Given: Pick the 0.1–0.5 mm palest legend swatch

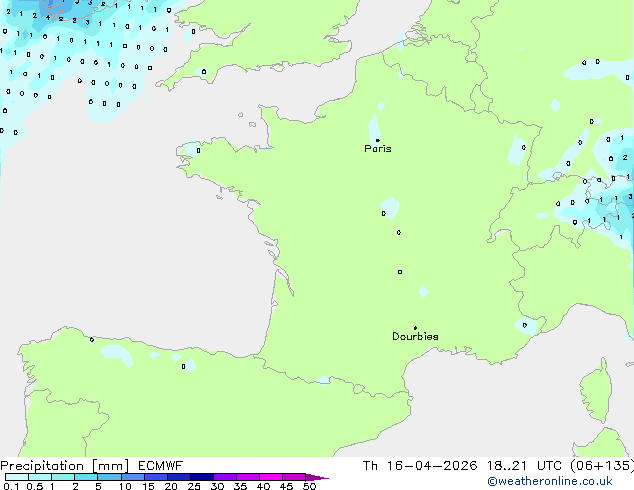Looking at the screenshot, I should pyautogui.click(x=17, y=477).
